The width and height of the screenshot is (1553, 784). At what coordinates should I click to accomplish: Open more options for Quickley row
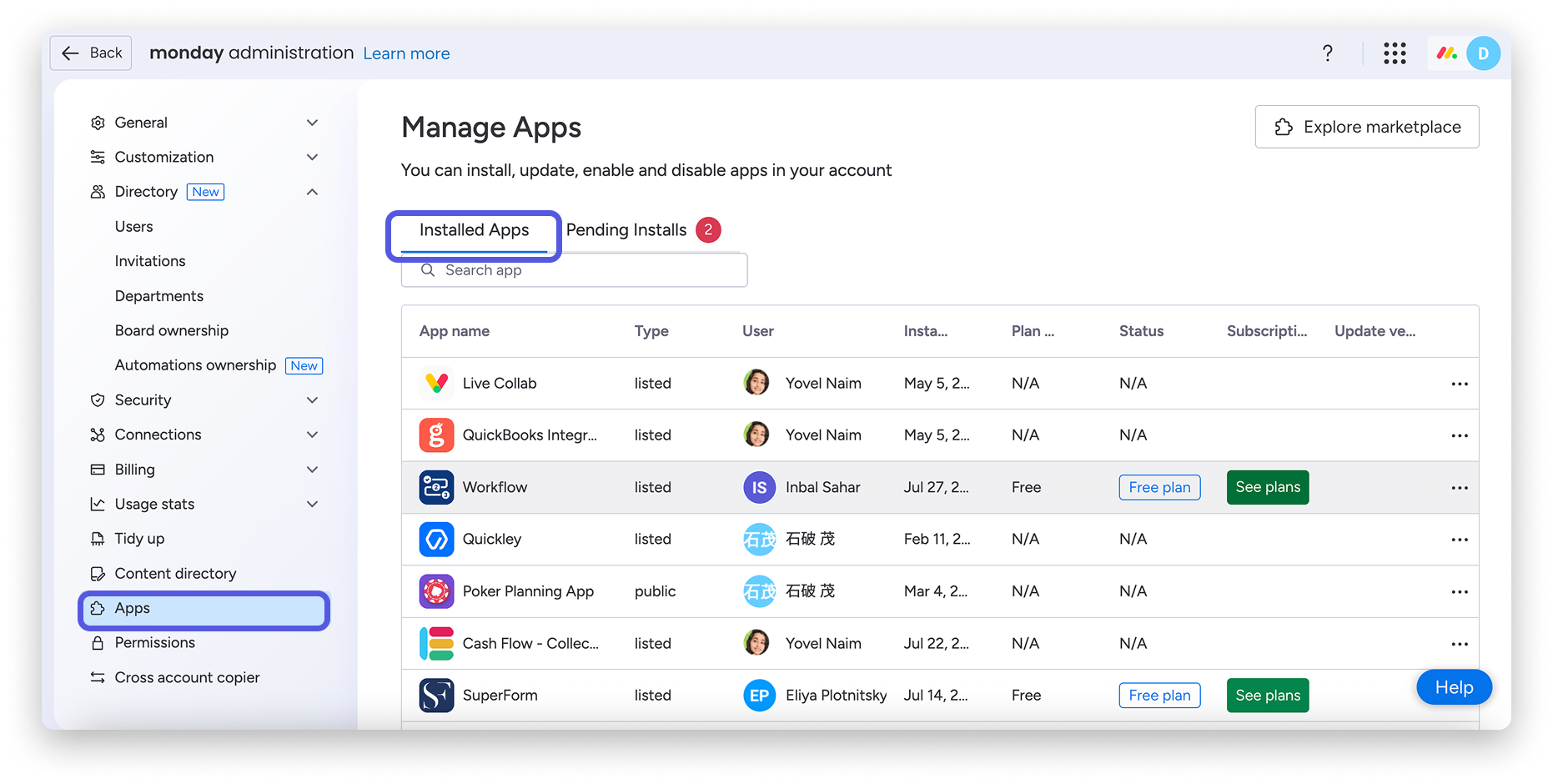(1460, 540)
